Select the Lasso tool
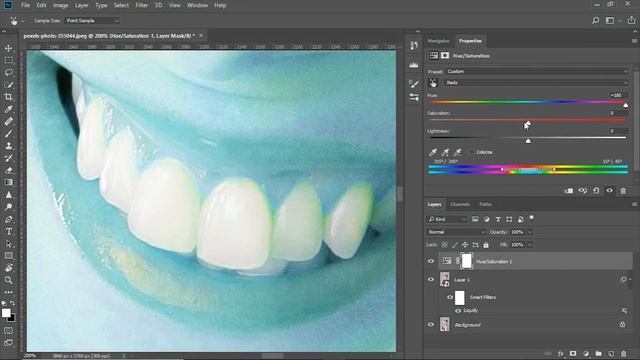The width and height of the screenshot is (640, 360). [x=9, y=73]
